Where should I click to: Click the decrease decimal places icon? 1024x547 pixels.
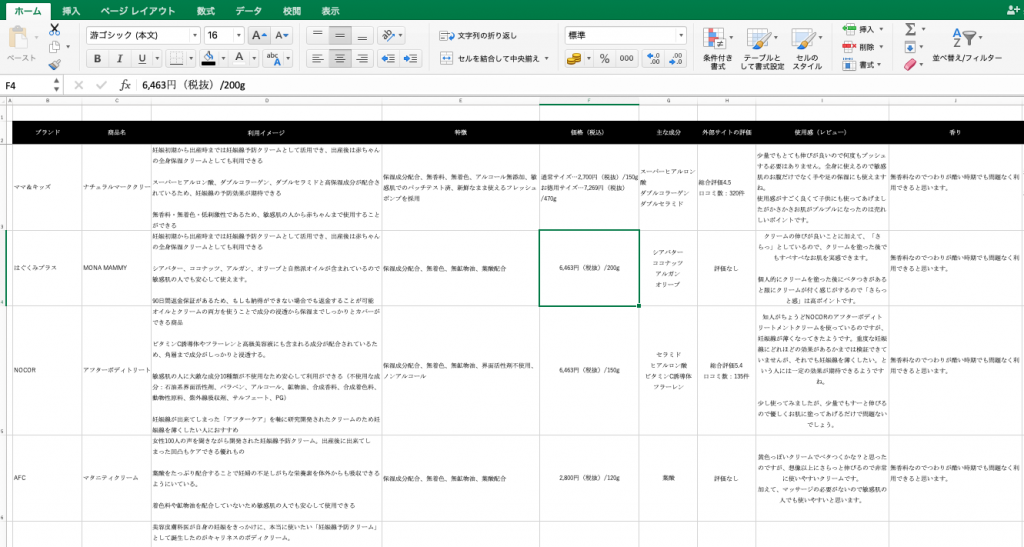(675, 59)
